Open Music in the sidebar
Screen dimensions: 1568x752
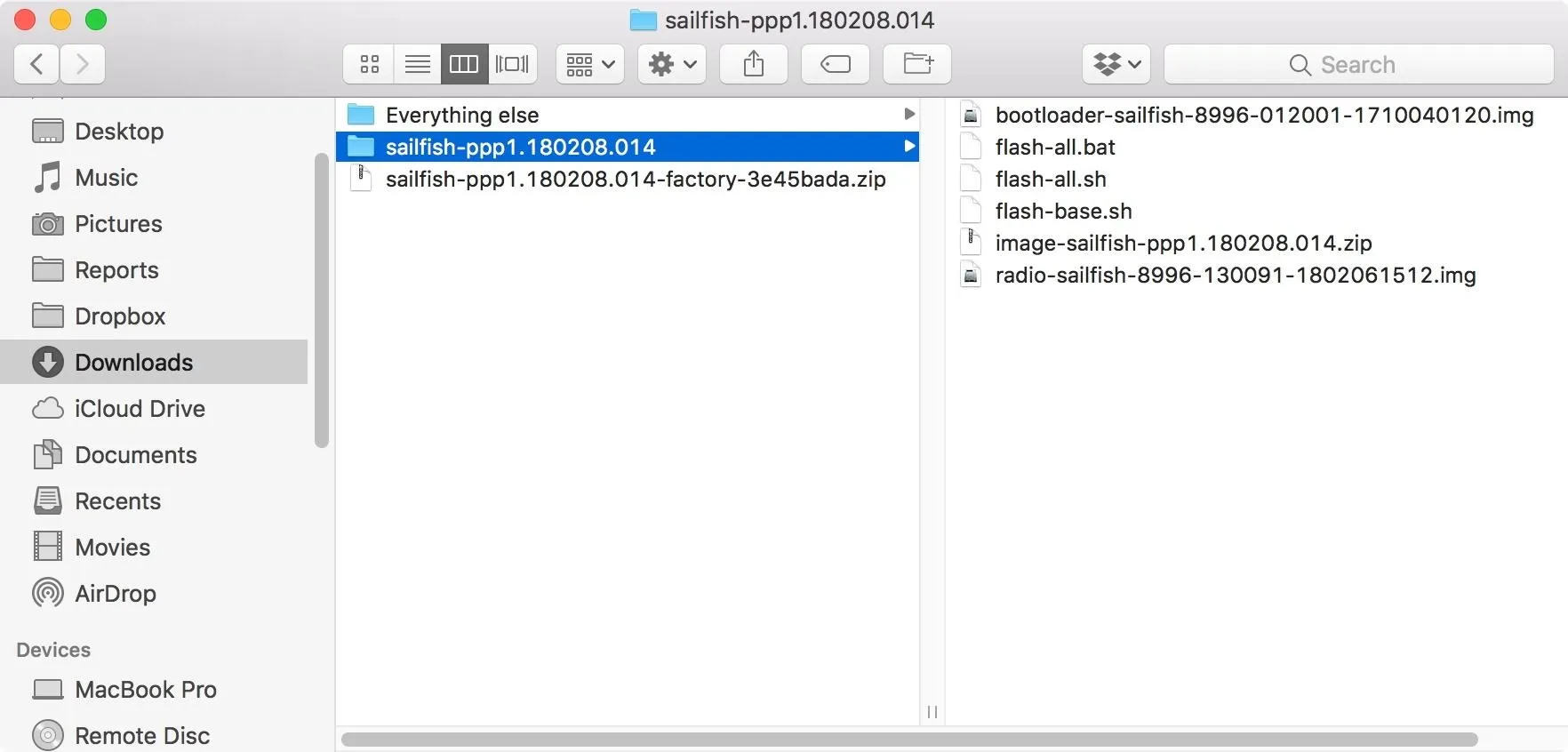[x=154, y=178]
